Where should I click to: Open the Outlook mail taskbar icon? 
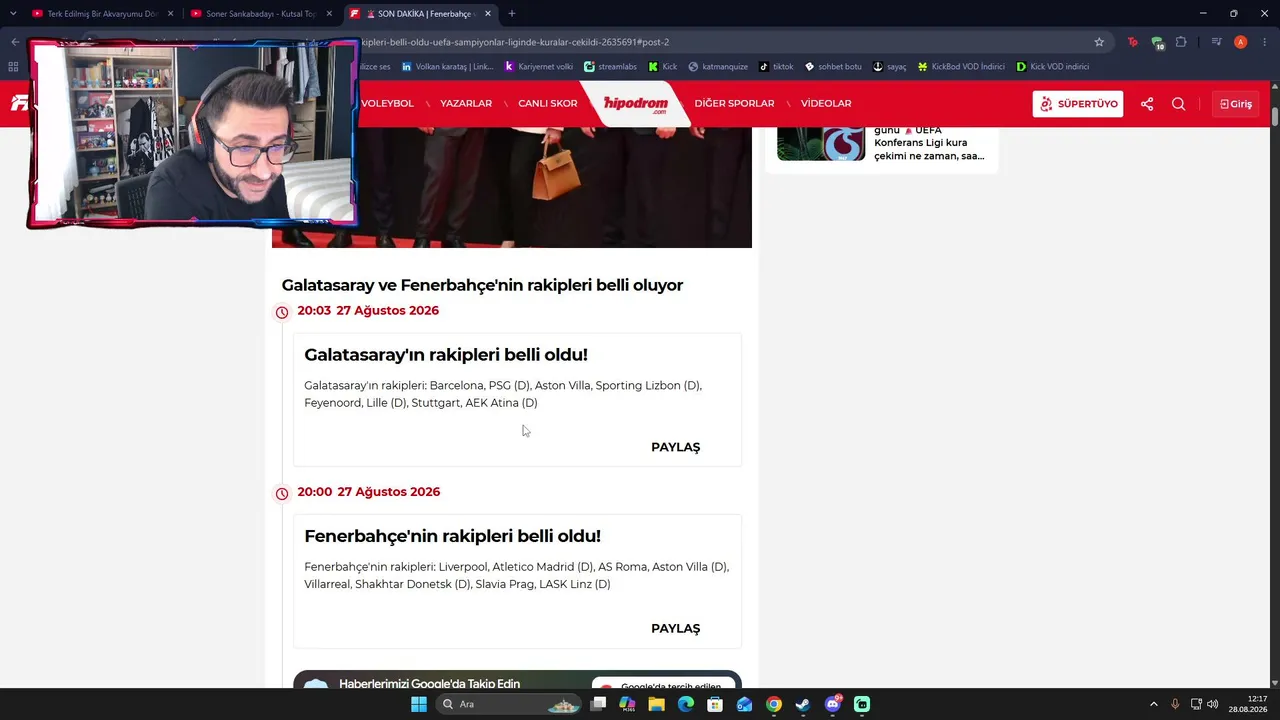point(744,704)
